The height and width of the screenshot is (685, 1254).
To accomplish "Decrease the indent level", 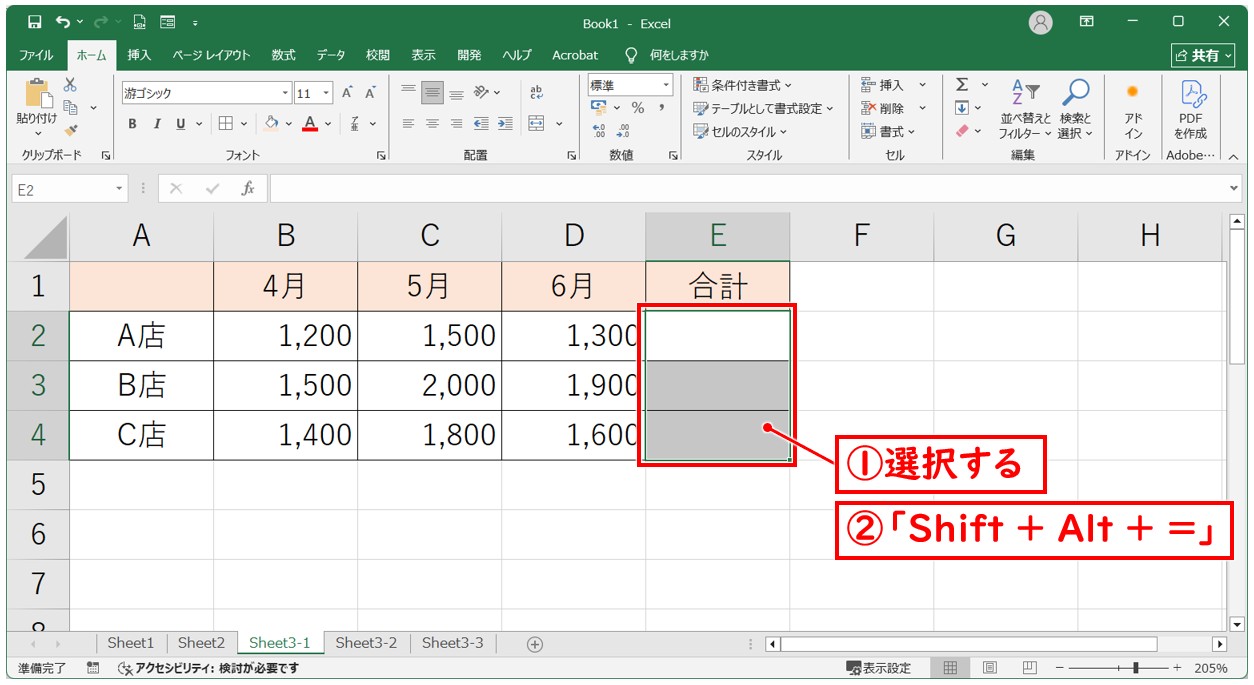I will click(x=481, y=123).
